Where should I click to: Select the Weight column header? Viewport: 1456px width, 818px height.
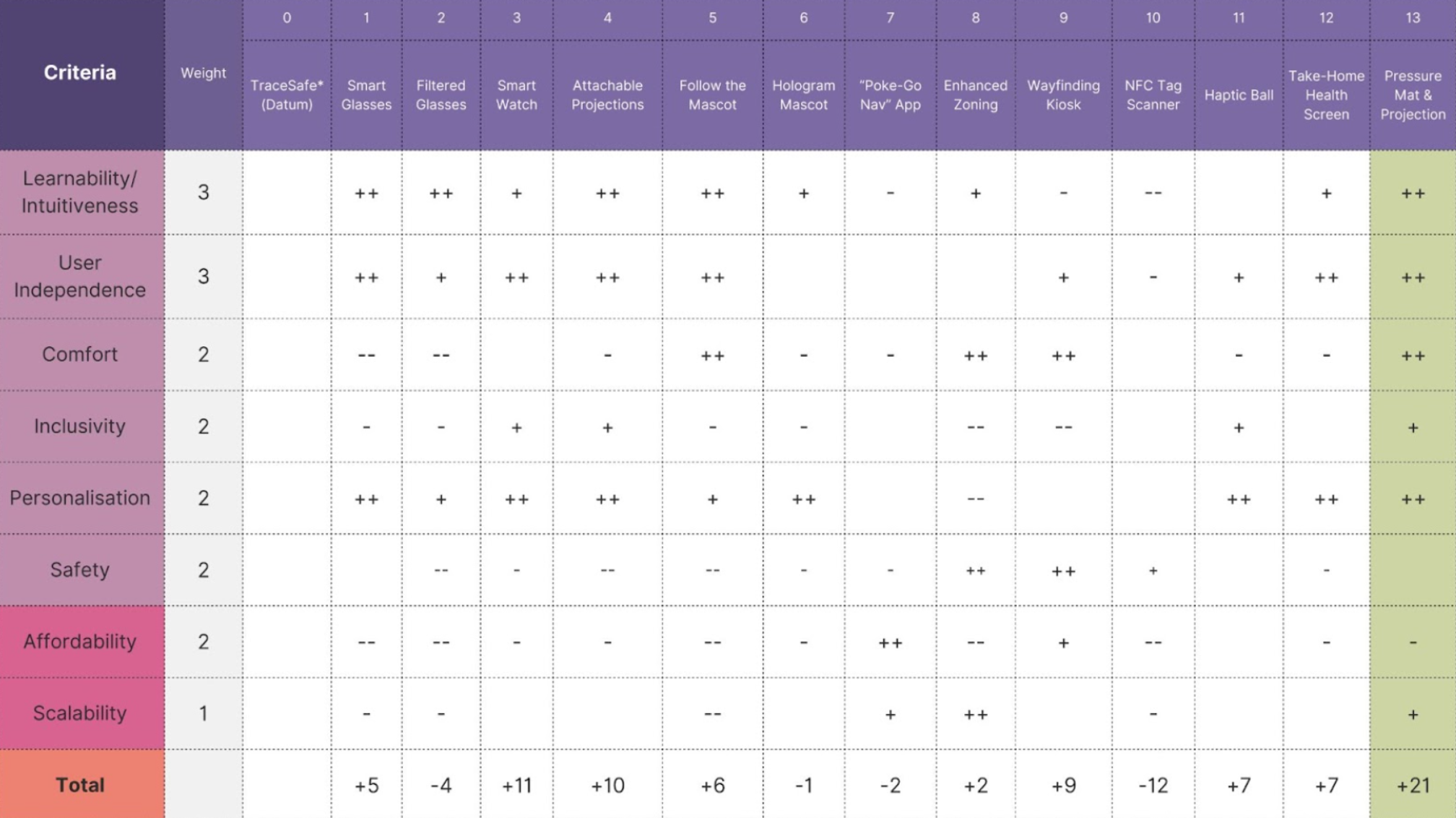tap(204, 74)
